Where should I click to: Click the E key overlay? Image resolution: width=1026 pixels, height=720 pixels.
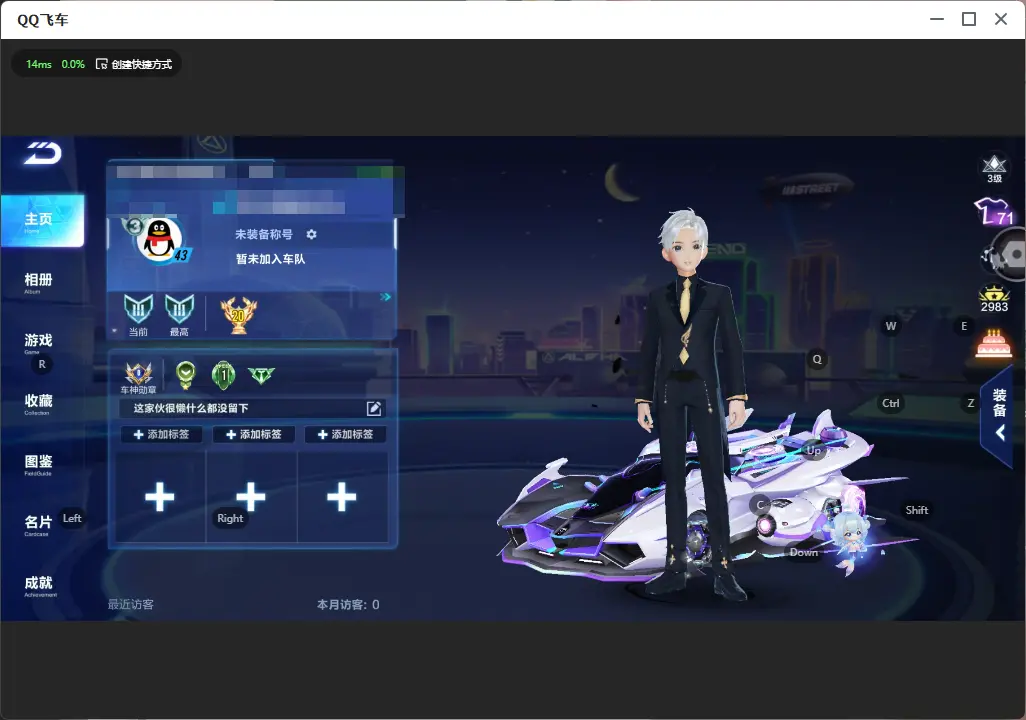(x=964, y=326)
